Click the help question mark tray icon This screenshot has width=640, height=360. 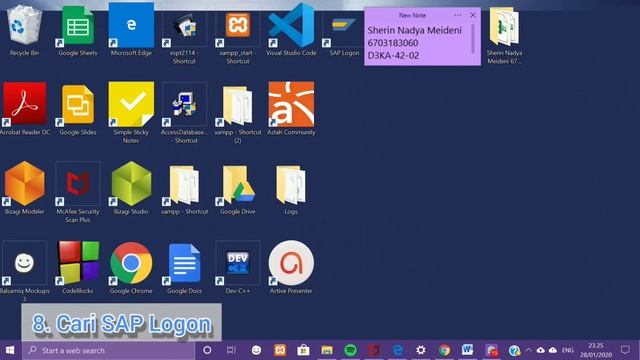click(x=514, y=350)
